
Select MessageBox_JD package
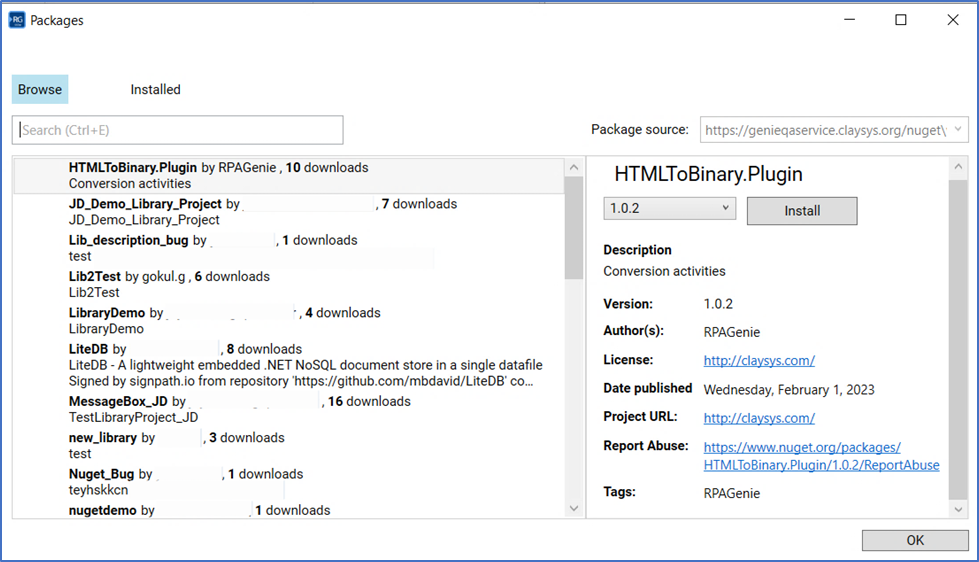(x=289, y=409)
